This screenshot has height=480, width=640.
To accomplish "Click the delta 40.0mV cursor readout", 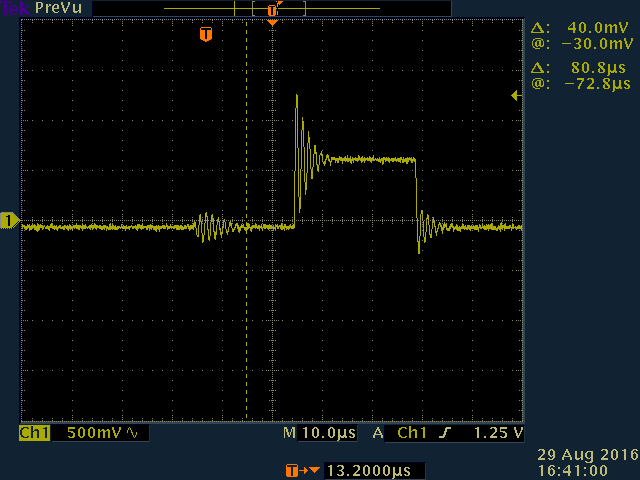I will 583,29.
